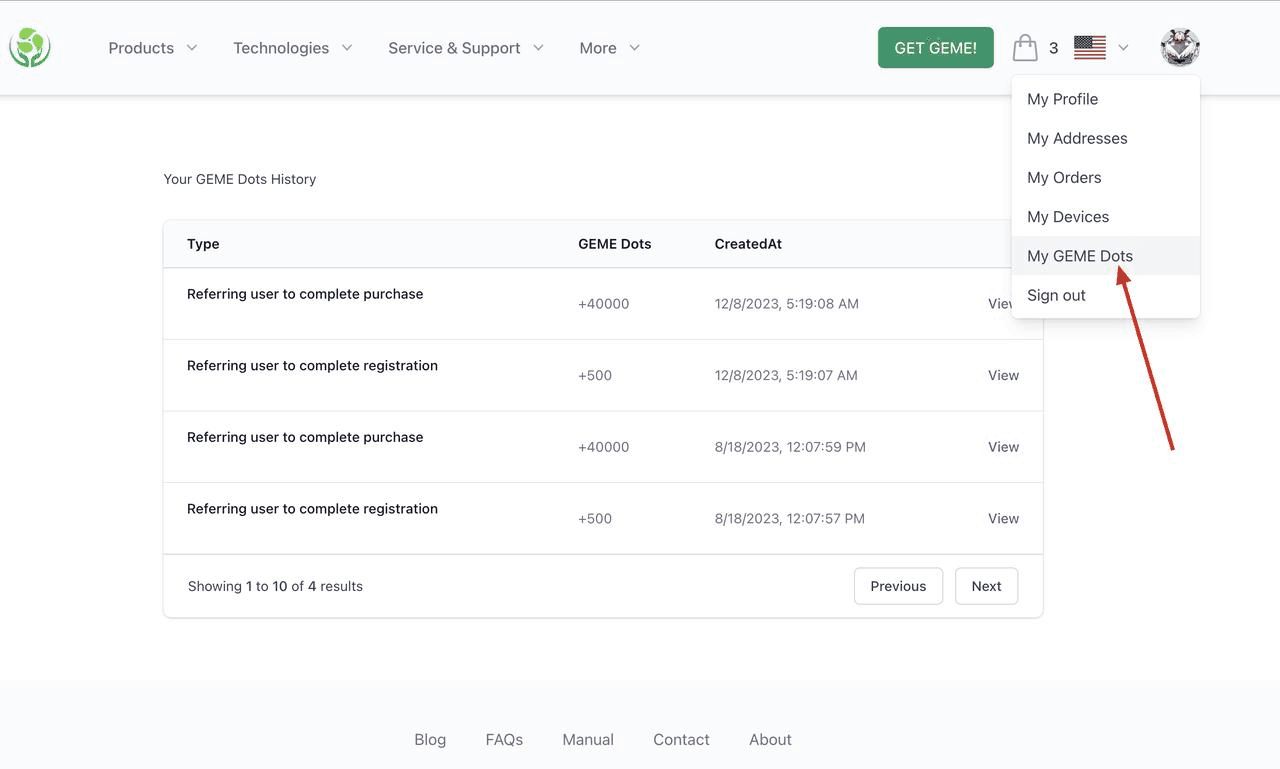1280x769 pixels.
Task: Click the GEME green logo icon
Action: click(30, 47)
